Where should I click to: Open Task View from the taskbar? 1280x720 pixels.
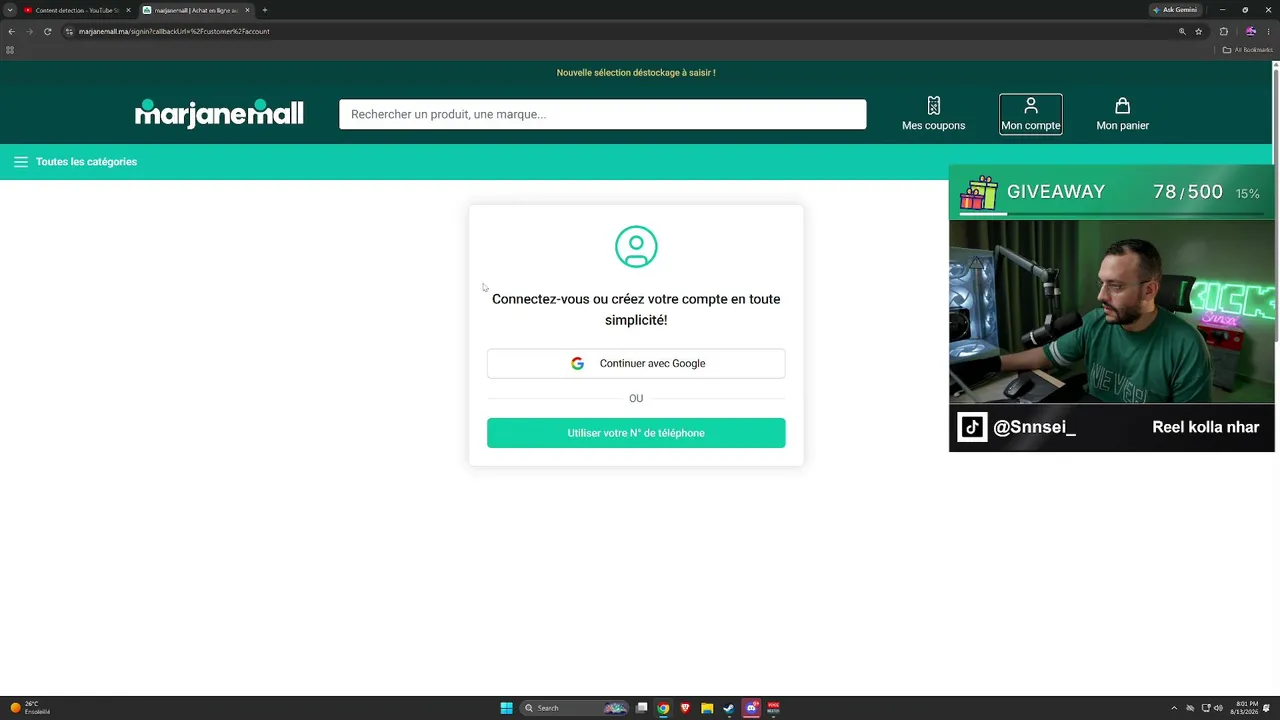point(642,708)
